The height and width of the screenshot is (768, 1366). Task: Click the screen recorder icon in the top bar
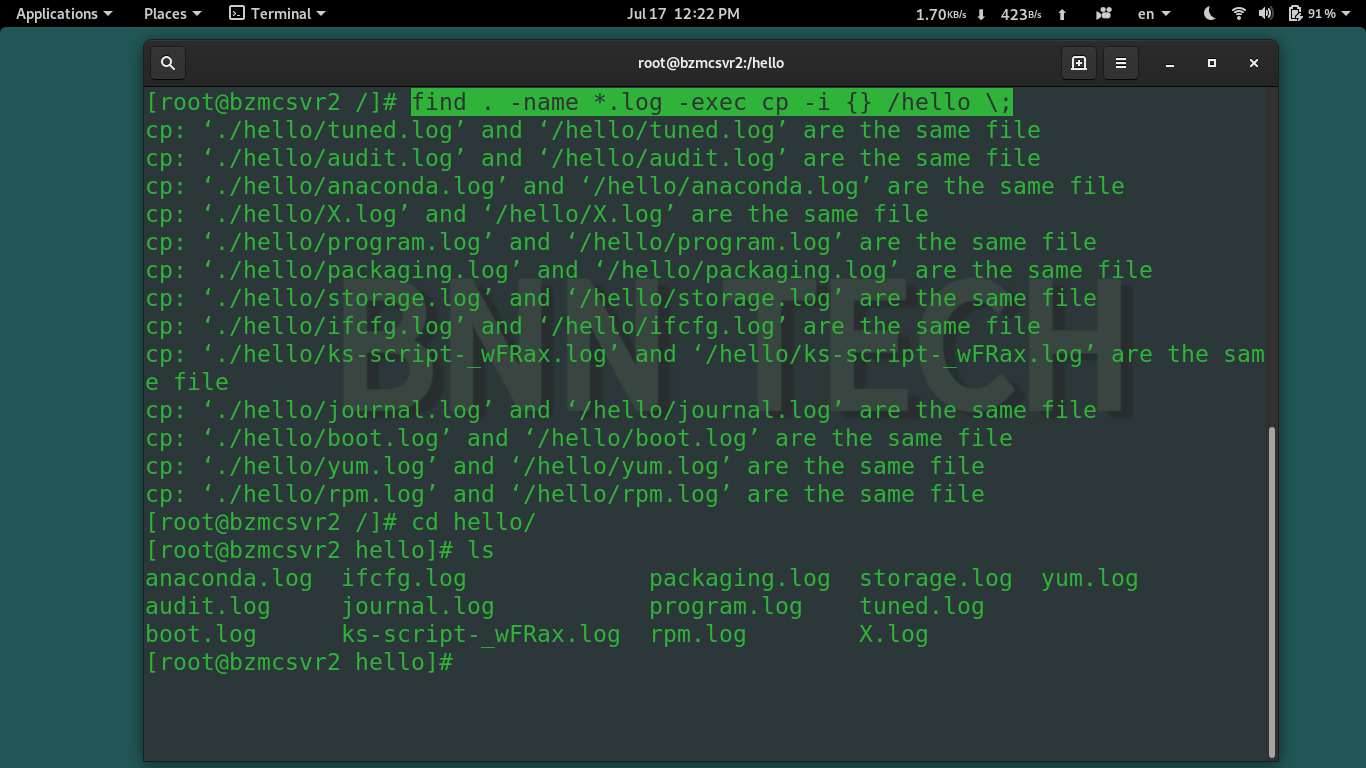tap(1104, 13)
